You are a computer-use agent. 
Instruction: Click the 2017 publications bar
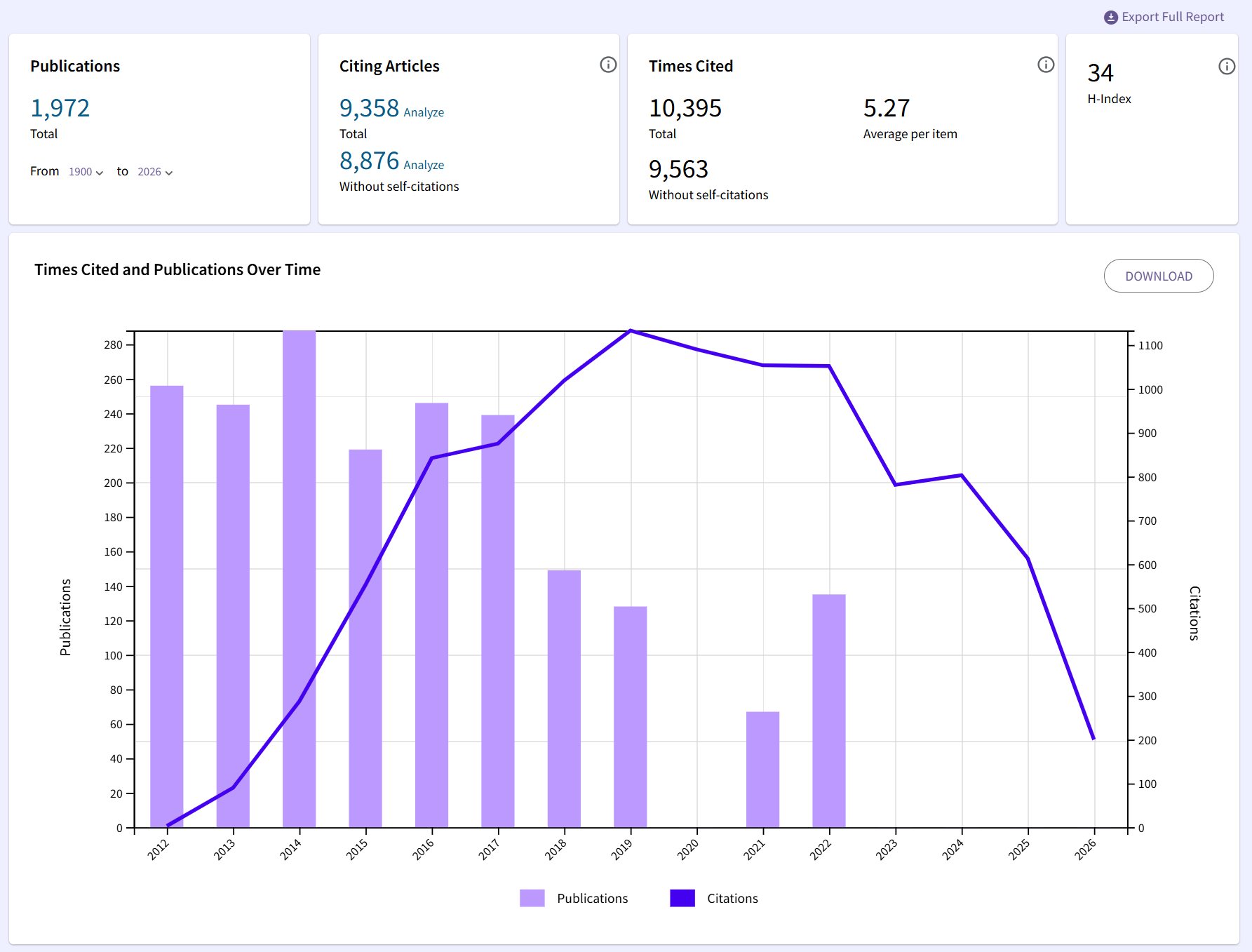point(498,622)
